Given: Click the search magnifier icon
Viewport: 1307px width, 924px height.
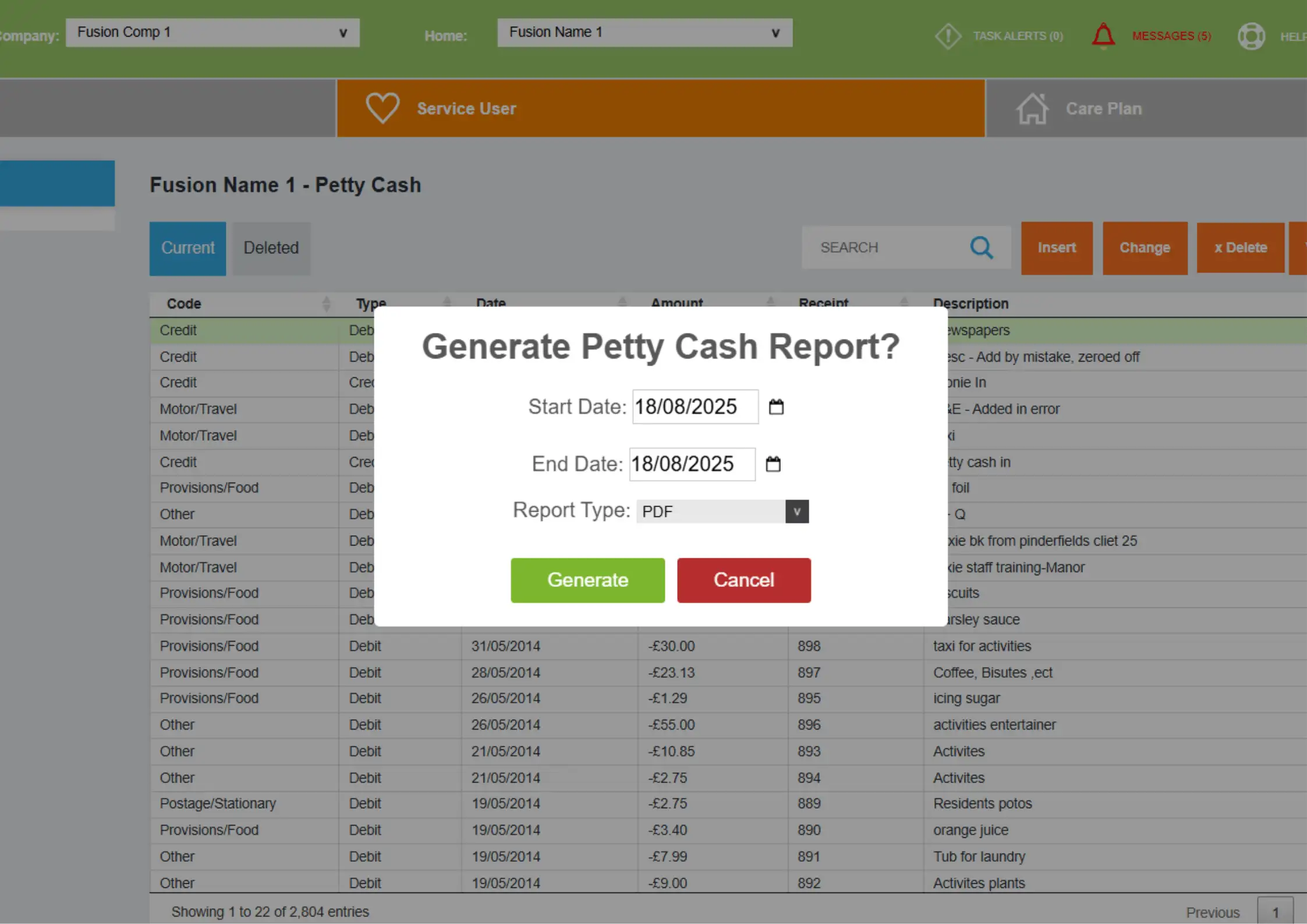Looking at the screenshot, I should [982, 247].
